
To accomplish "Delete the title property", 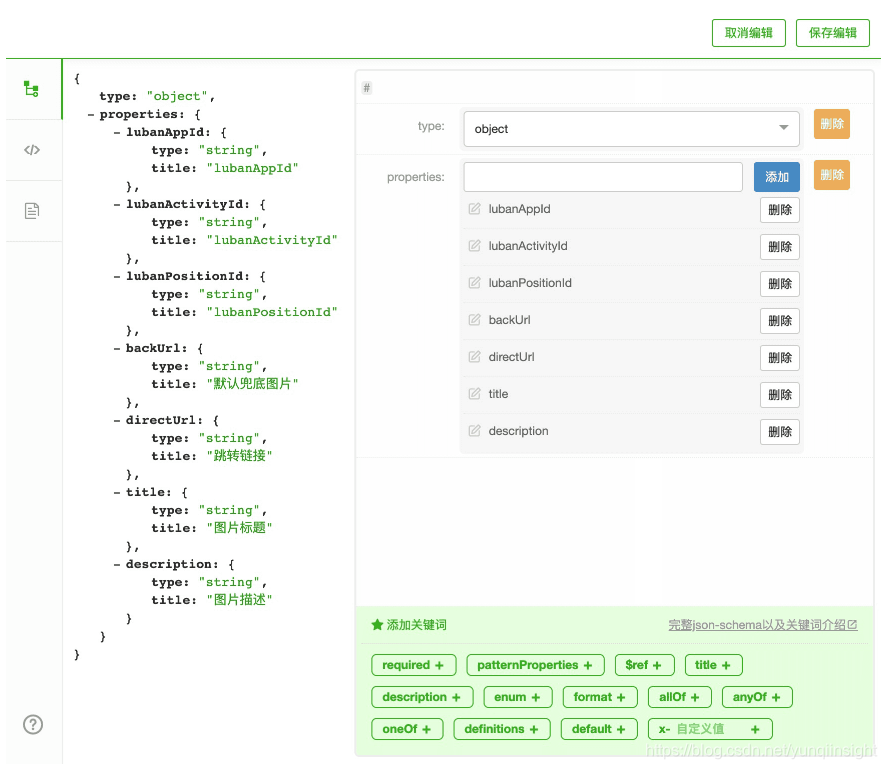I will click(780, 394).
